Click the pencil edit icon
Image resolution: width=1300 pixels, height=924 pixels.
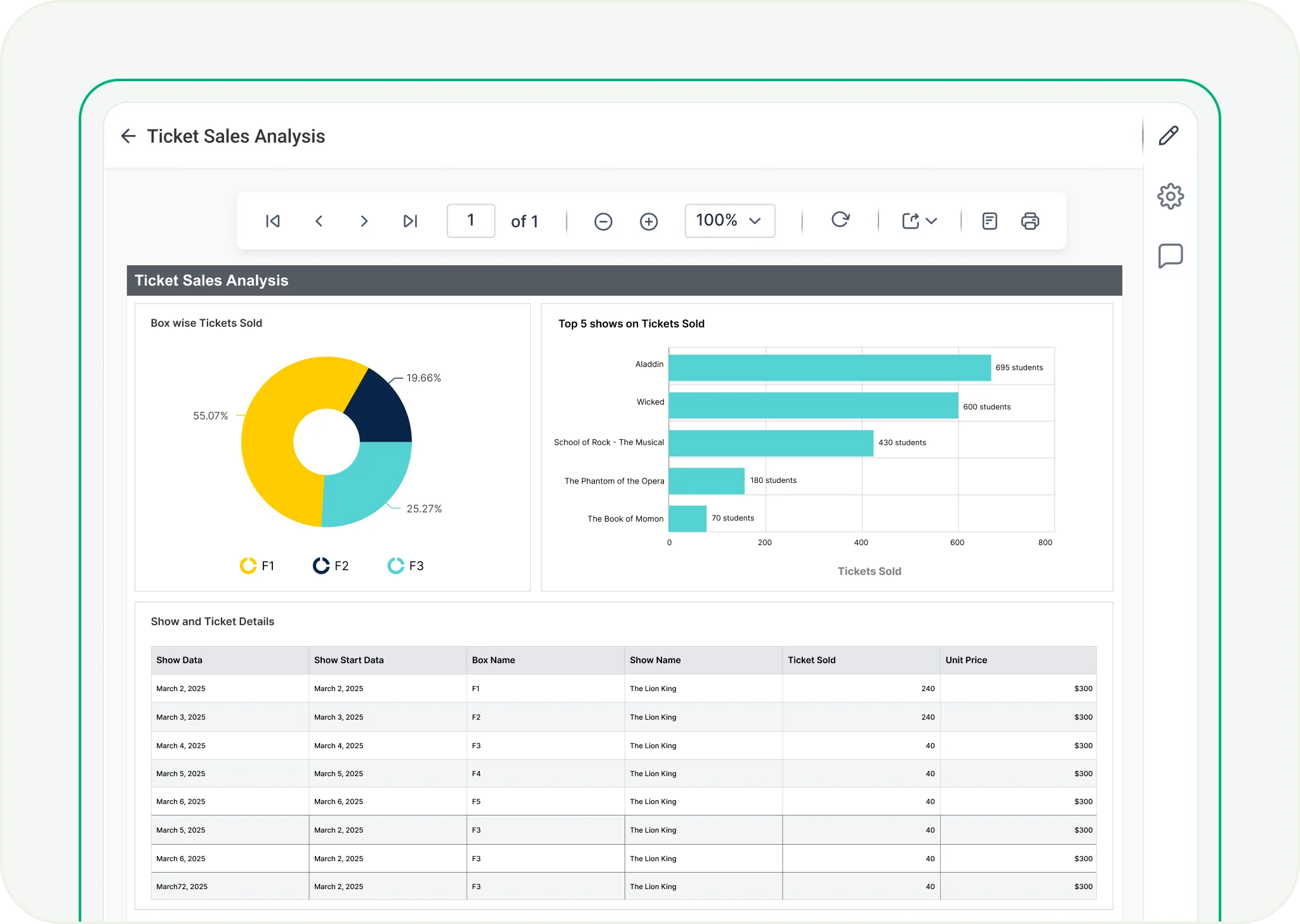1169,136
